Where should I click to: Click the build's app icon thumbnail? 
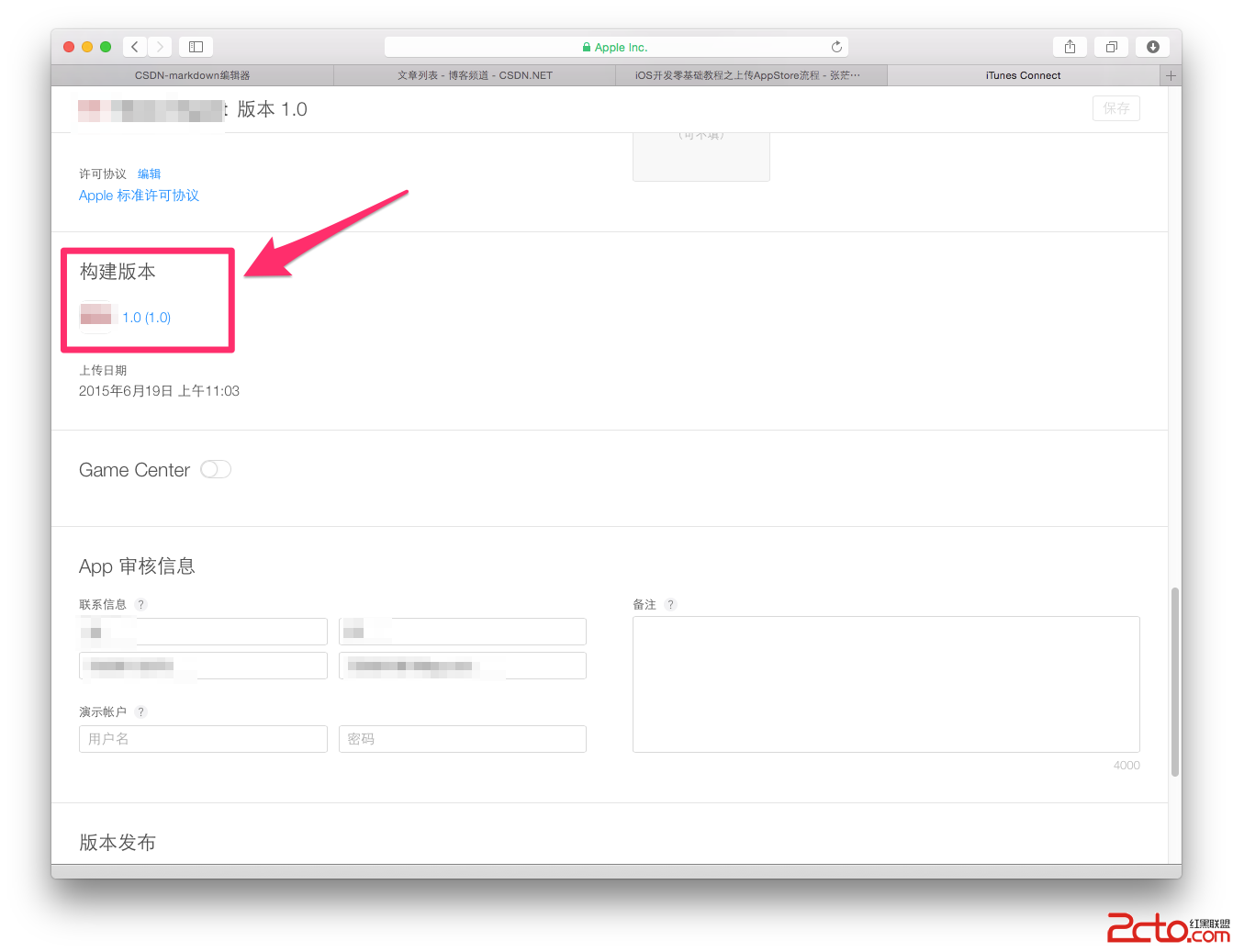pos(95,317)
